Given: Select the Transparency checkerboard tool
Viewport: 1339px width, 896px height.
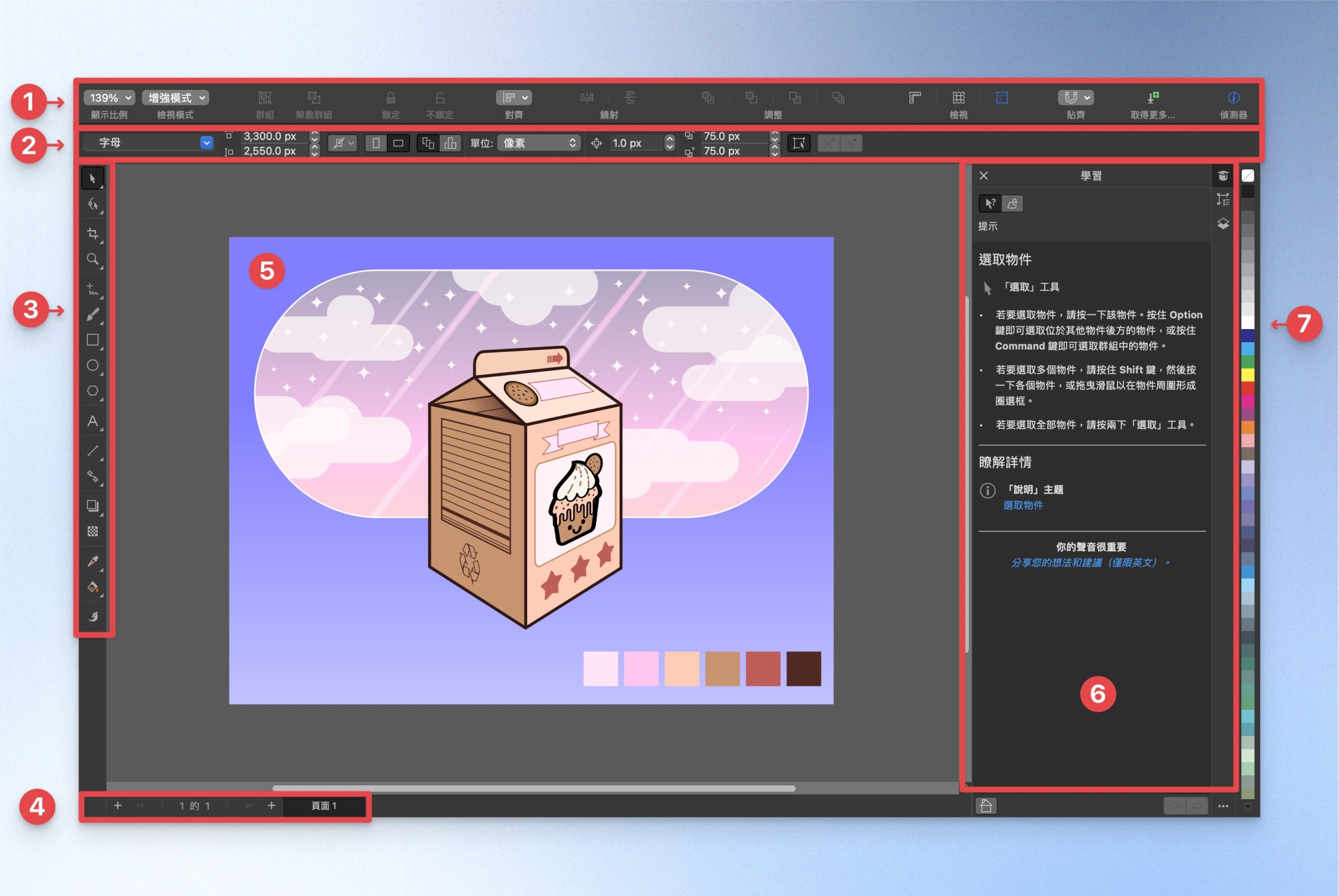Looking at the screenshot, I should pyautogui.click(x=93, y=531).
